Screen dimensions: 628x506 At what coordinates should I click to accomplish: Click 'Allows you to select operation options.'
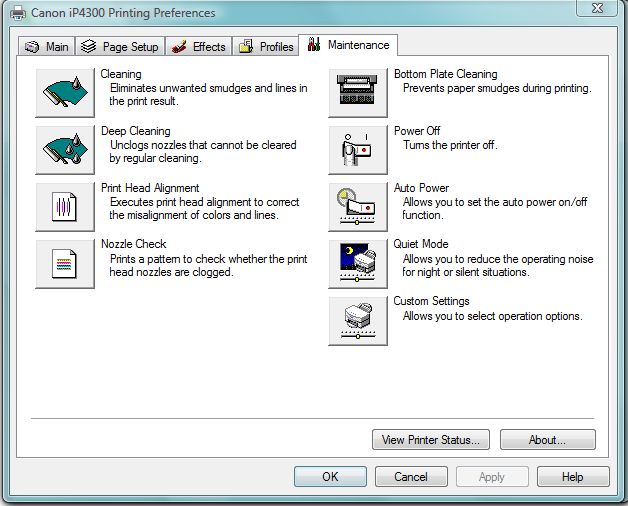(493, 316)
